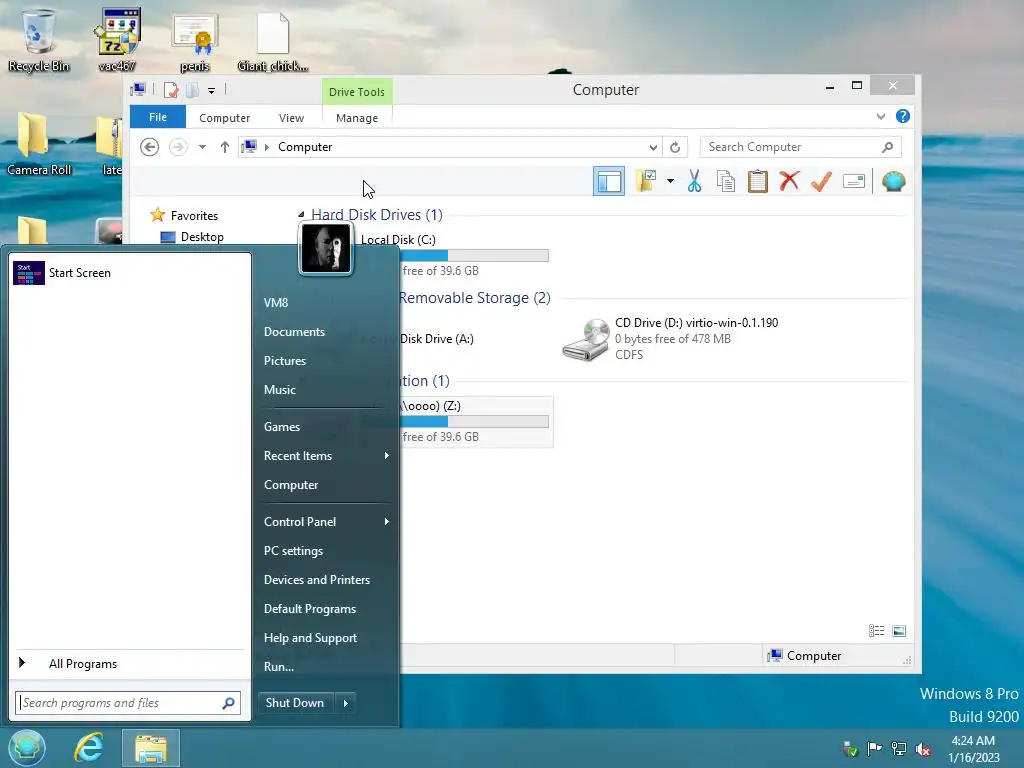Image resolution: width=1024 pixels, height=768 pixels.
Task: Click Properties icon in quick access toolbar
Action: tap(171, 90)
